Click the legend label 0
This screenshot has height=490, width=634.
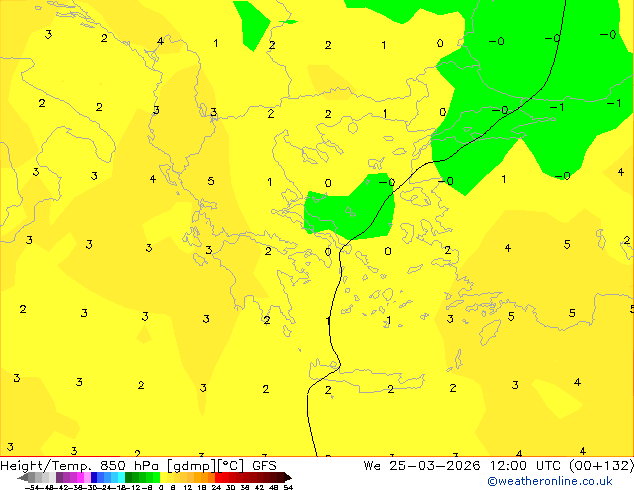[161, 487]
